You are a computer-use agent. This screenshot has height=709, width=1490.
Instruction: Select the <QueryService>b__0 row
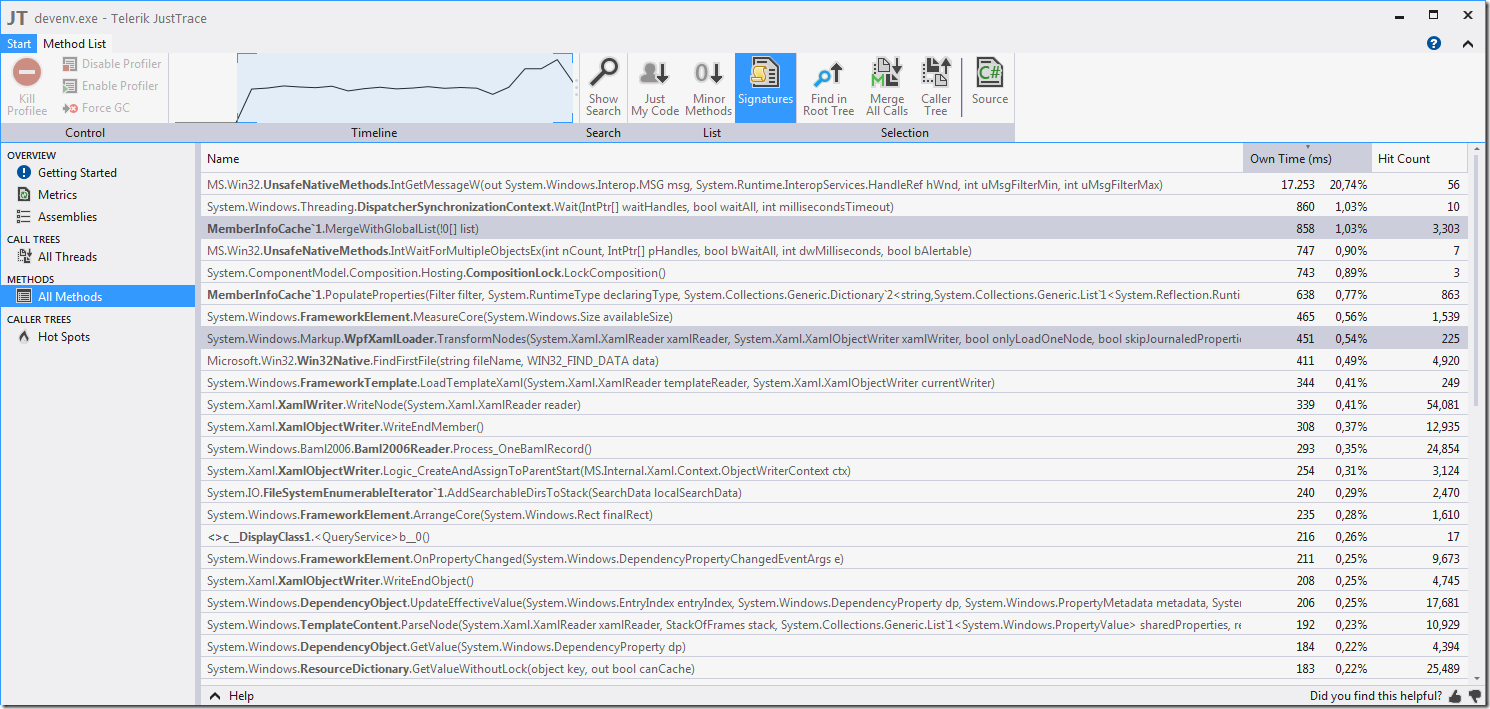(835, 537)
